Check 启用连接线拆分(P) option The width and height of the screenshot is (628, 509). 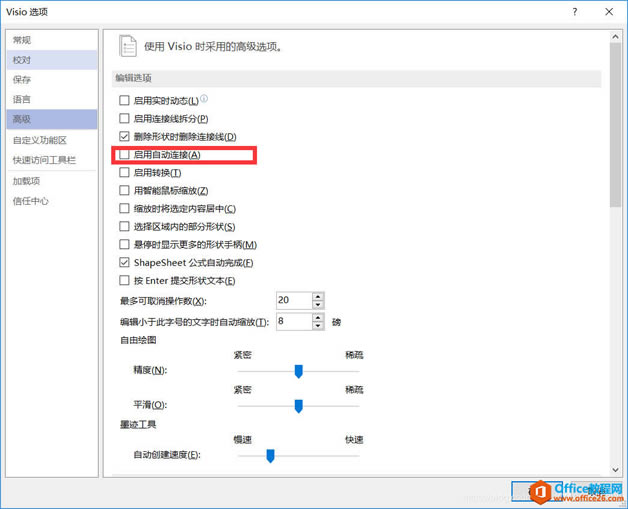(x=124, y=119)
